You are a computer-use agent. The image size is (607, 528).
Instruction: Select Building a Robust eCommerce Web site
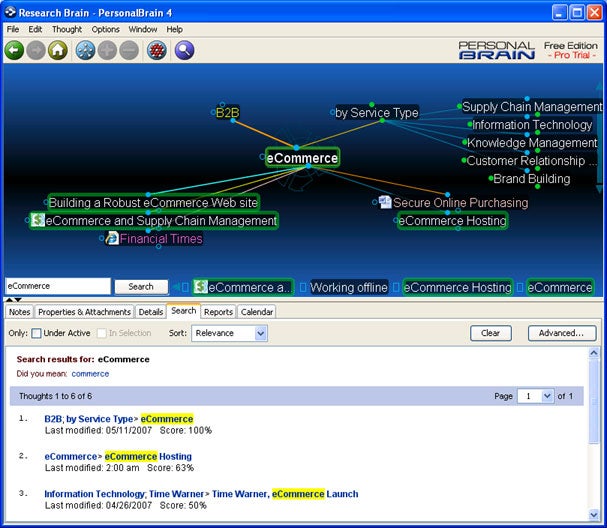(153, 202)
